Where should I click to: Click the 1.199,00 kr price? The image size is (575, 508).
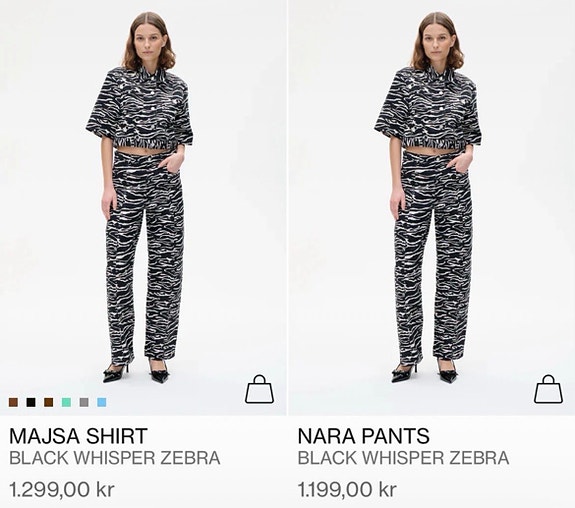(347, 489)
